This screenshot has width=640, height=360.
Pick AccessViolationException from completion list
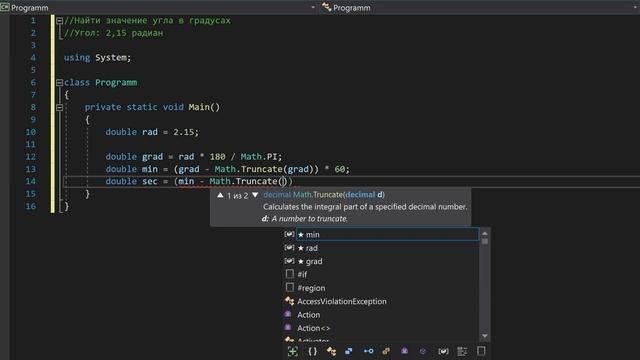(382, 301)
